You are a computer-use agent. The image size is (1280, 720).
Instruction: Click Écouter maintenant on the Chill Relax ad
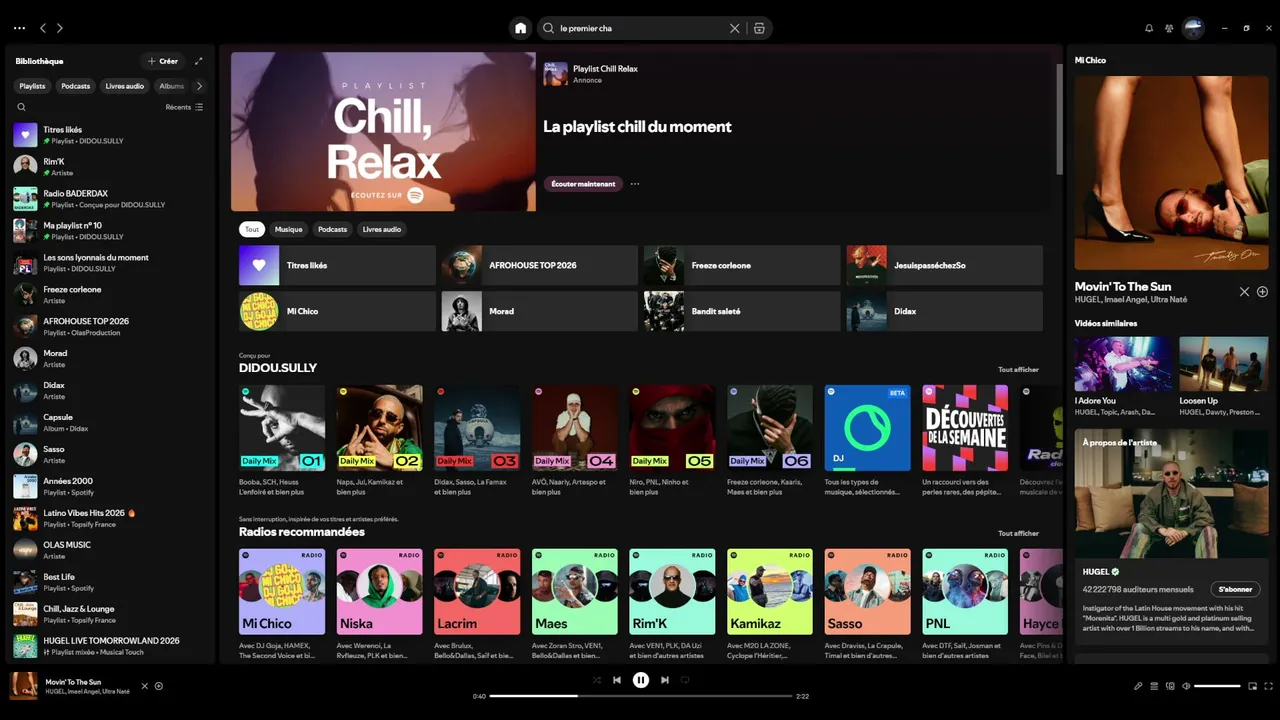[583, 184]
